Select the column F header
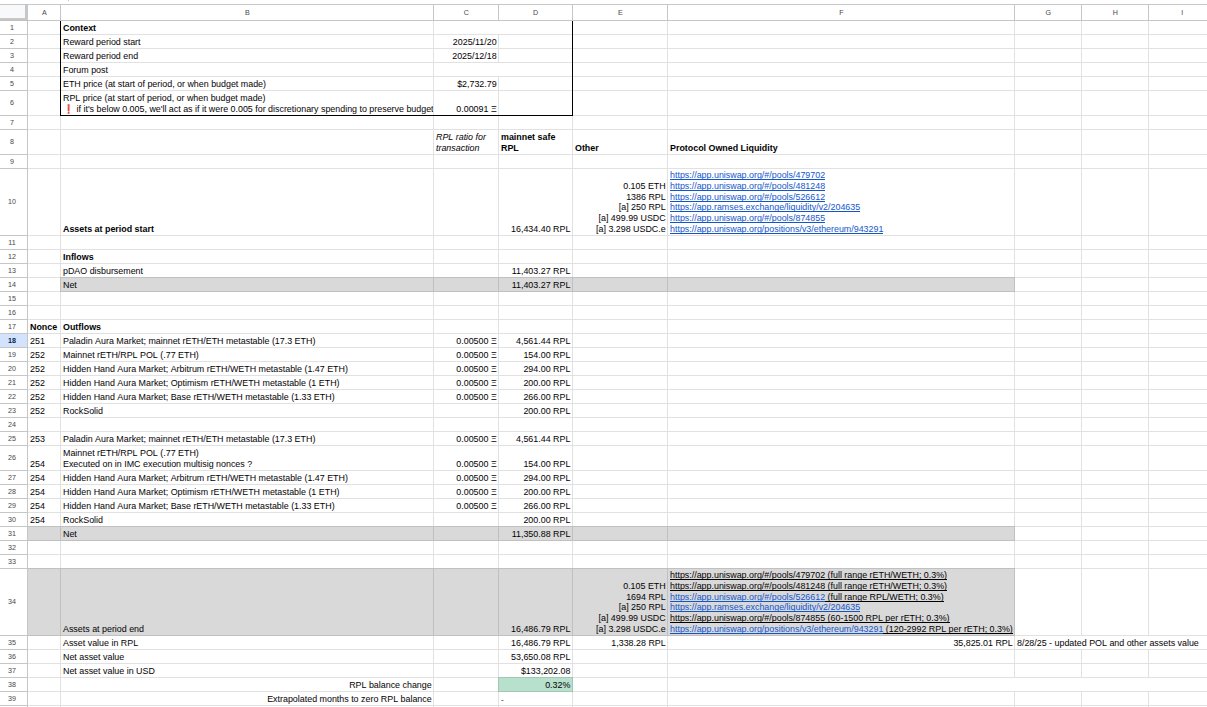 click(x=840, y=12)
